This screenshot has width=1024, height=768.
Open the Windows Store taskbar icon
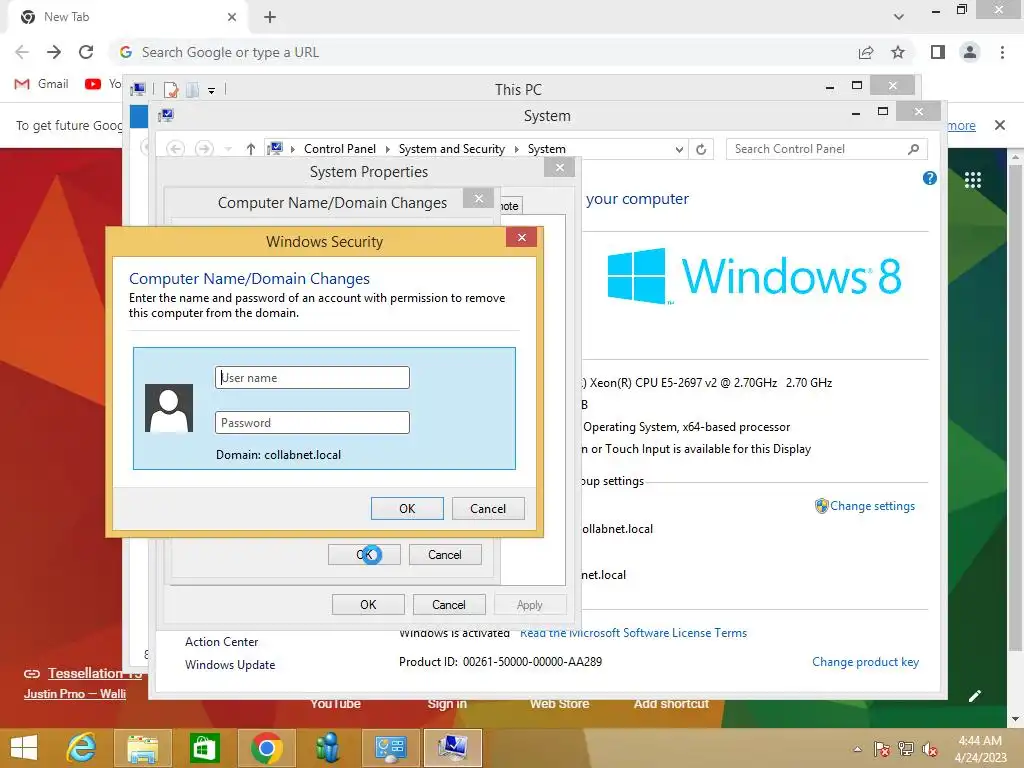pos(204,748)
